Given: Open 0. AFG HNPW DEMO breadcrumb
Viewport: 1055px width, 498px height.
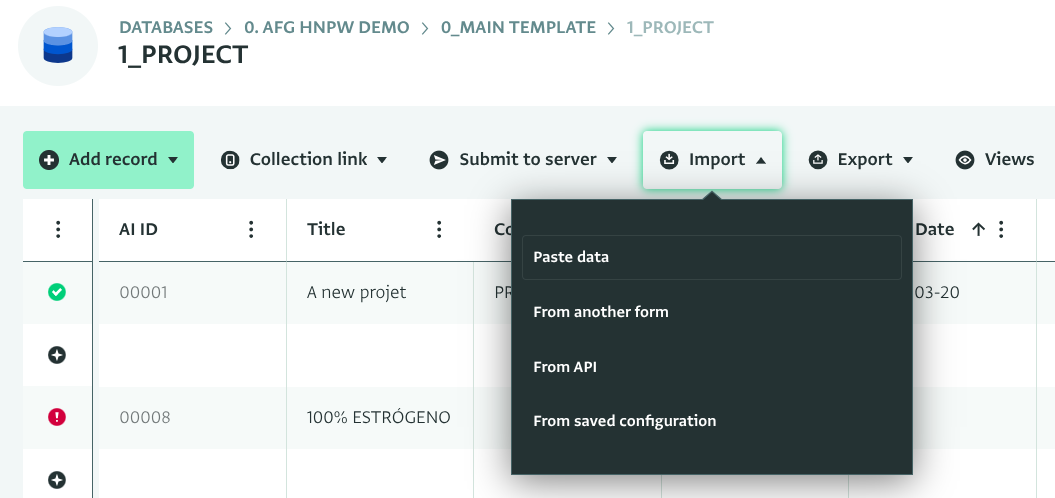Looking at the screenshot, I should pos(326,28).
